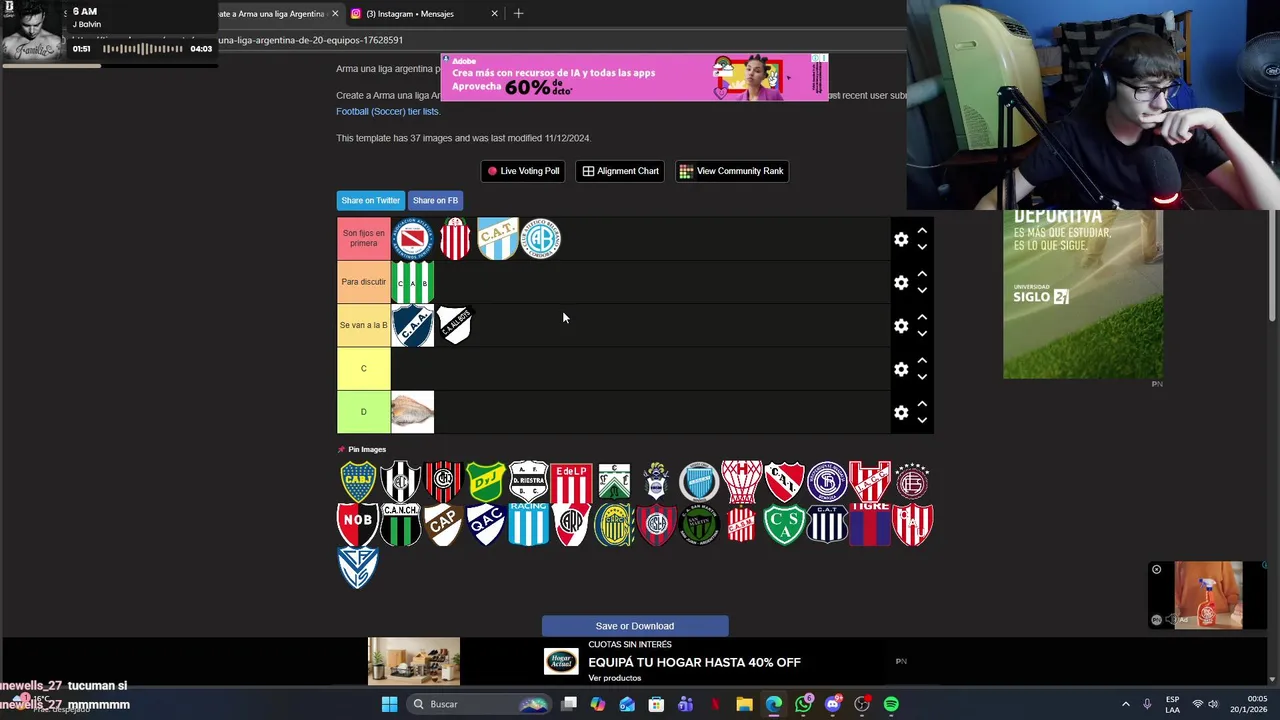The image size is (1280, 720).
Task: Open Live Voting Poll
Action: click(x=523, y=171)
